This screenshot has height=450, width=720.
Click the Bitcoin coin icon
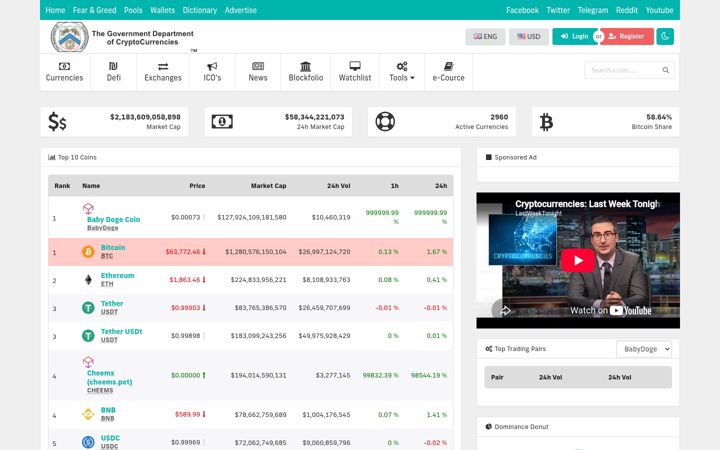click(88, 252)
